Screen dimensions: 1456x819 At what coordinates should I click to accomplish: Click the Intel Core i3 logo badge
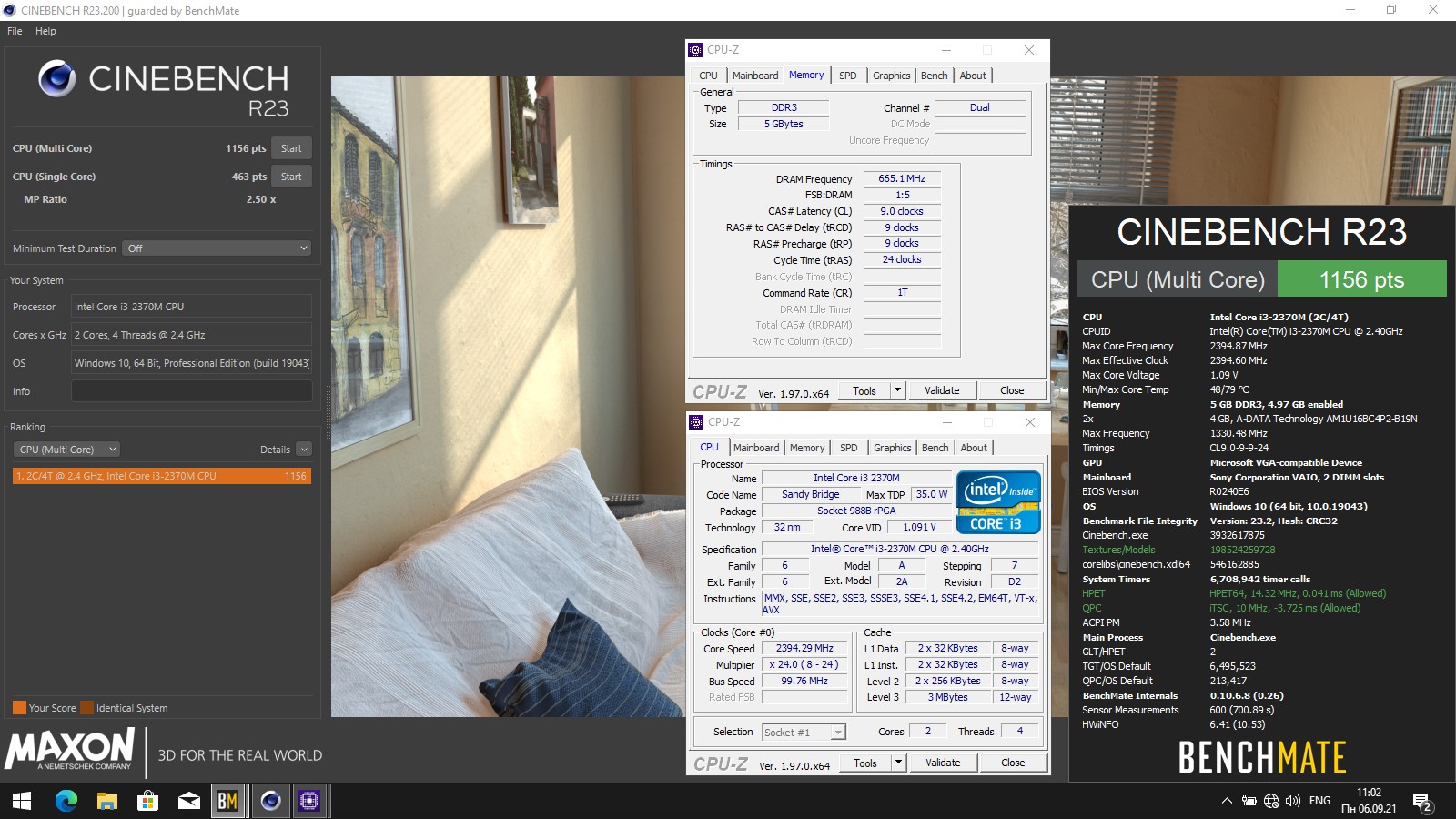click(998, 501)
